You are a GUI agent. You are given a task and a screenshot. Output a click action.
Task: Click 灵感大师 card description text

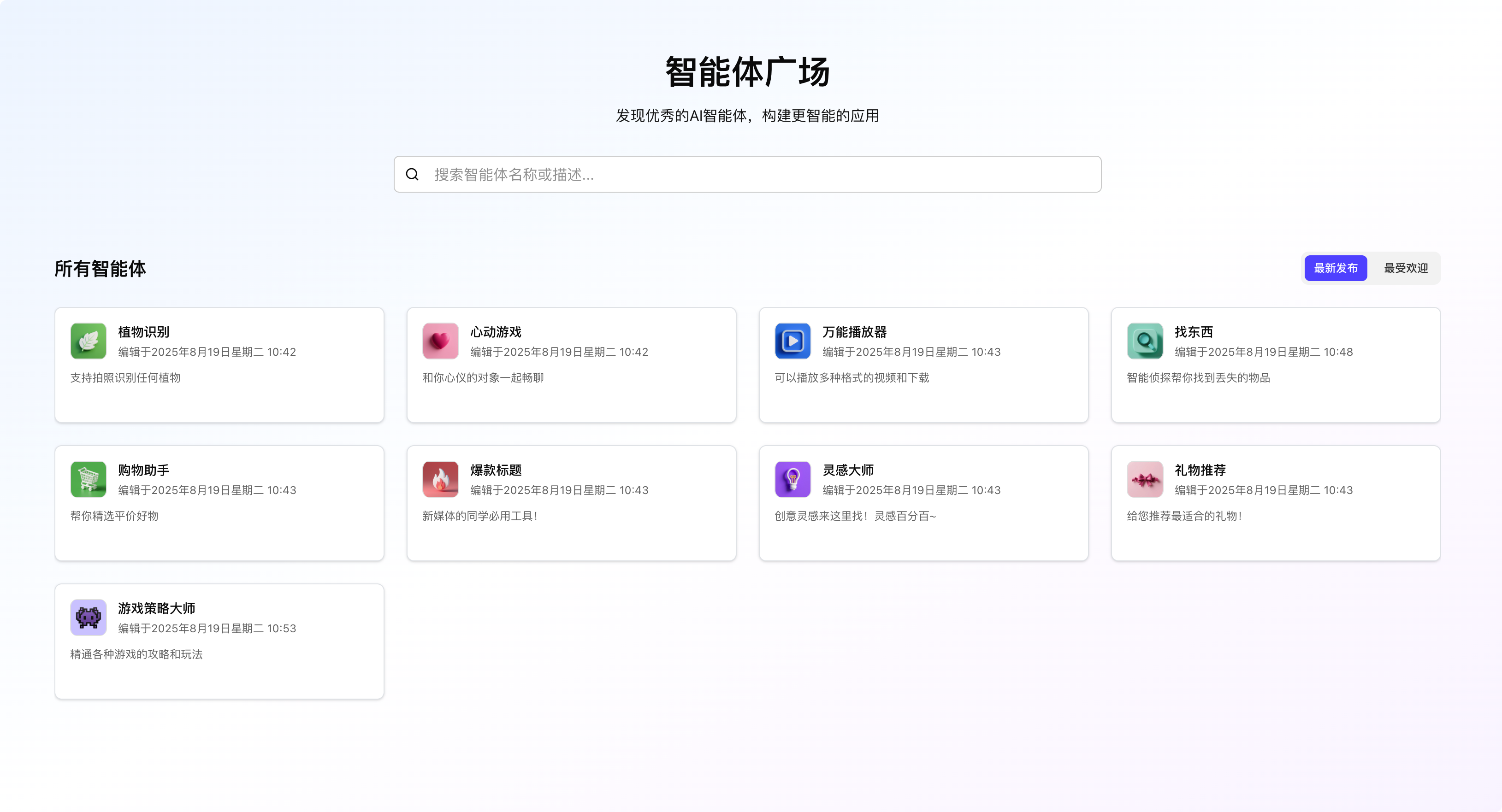pos(855,516)
